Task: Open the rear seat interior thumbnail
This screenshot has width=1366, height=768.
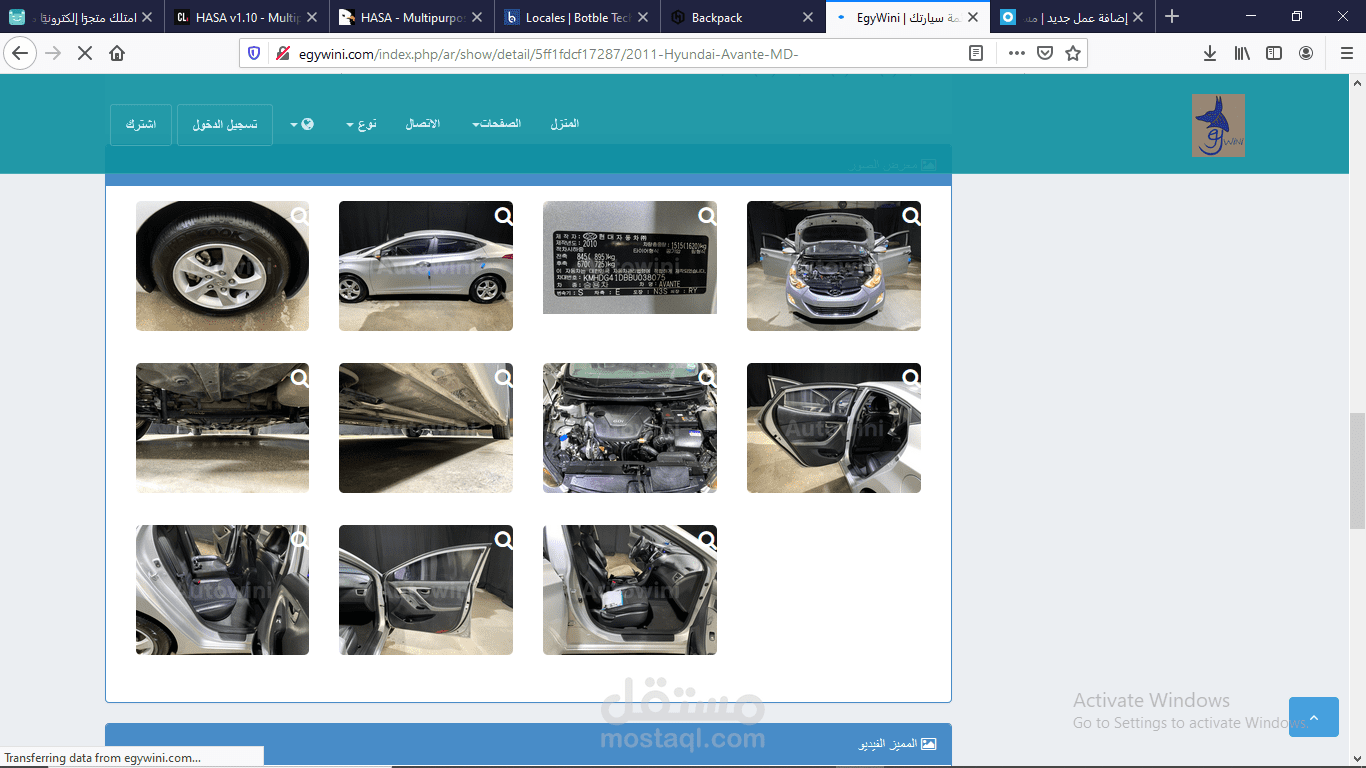Action: click(222, 590)
